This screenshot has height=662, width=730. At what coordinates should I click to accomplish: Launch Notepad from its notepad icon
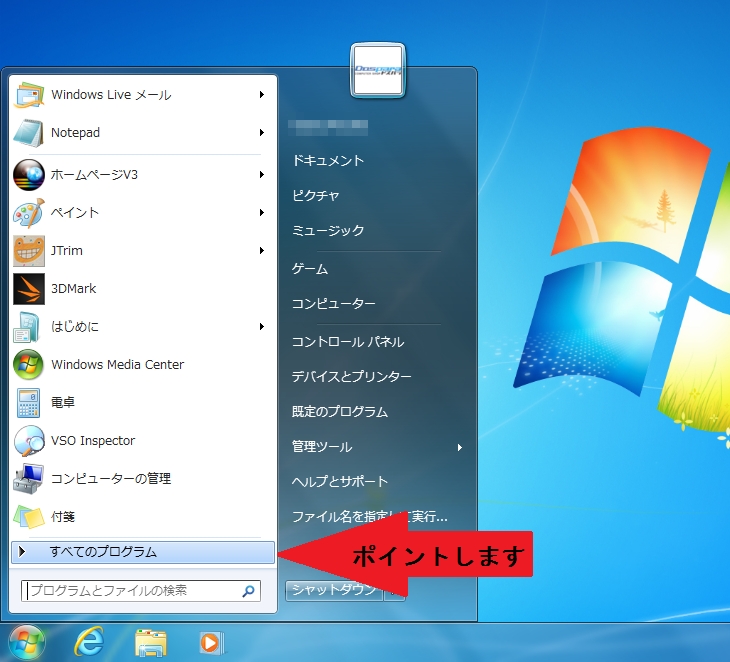coord(29,133)
